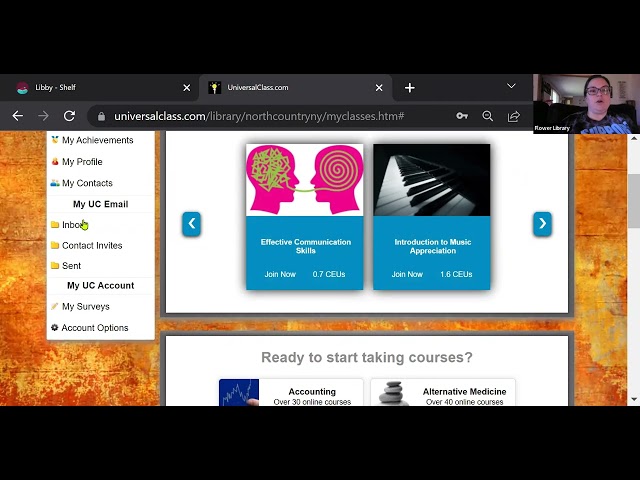Screen dimensions: 640x480
Task: Click the Alternative Medicine stones thumbnail
Action: click(392, 393)
